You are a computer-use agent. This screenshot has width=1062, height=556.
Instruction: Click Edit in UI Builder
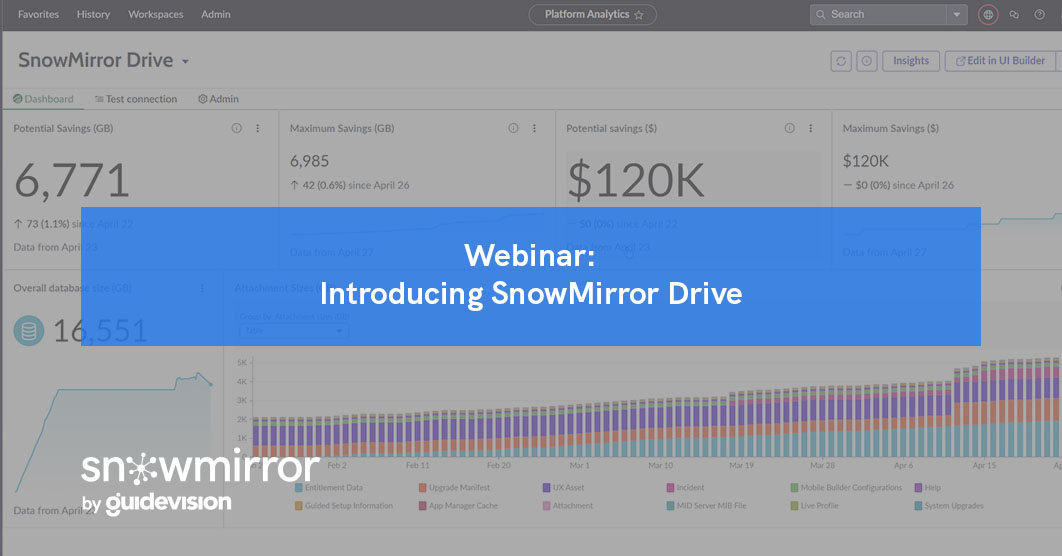tap(1000, 61)
